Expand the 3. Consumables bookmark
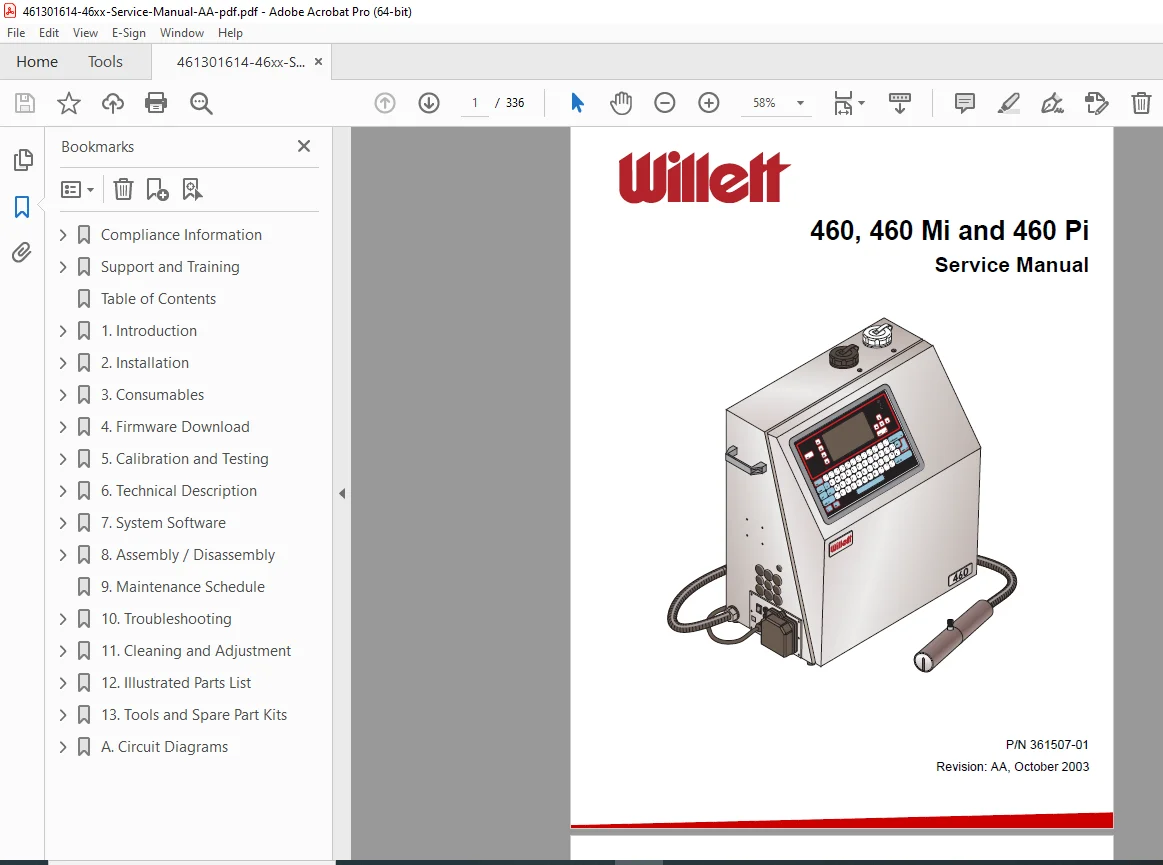The height and width of the screenshot is (865, 1163). (63, 395)
